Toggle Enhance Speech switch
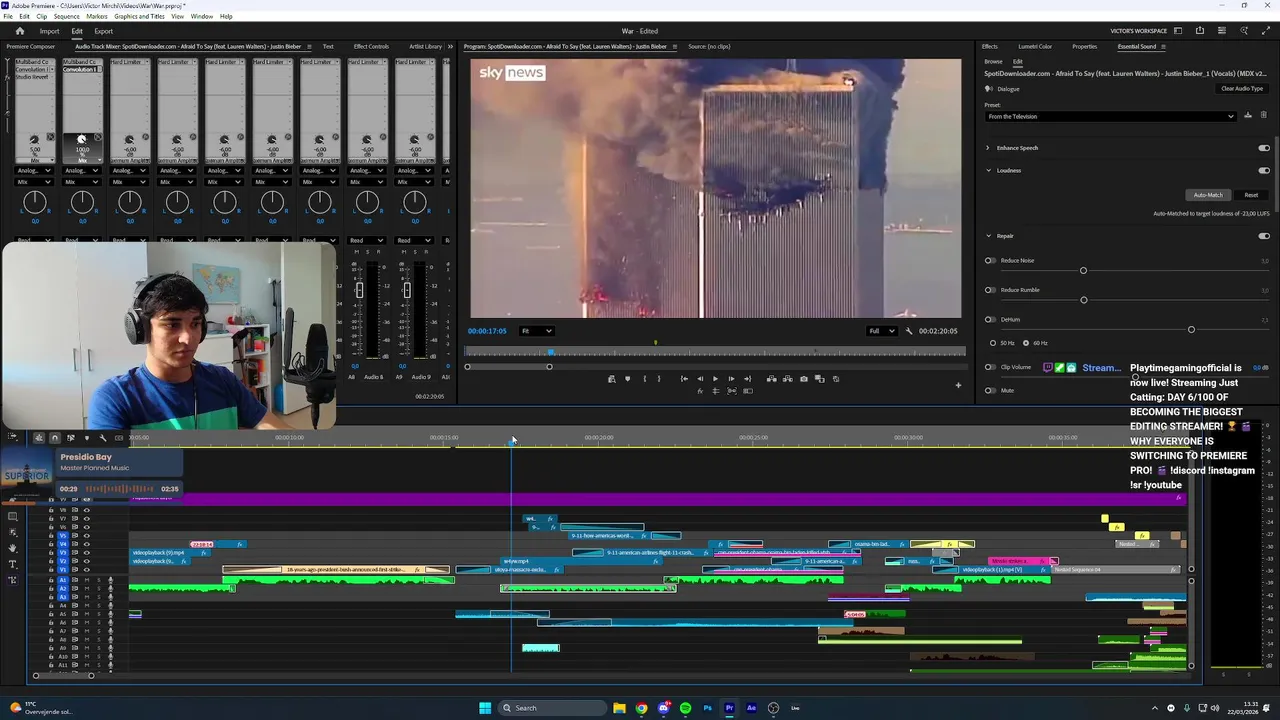The width and height of the screenshot is (1280, 720). point(1264,148)
